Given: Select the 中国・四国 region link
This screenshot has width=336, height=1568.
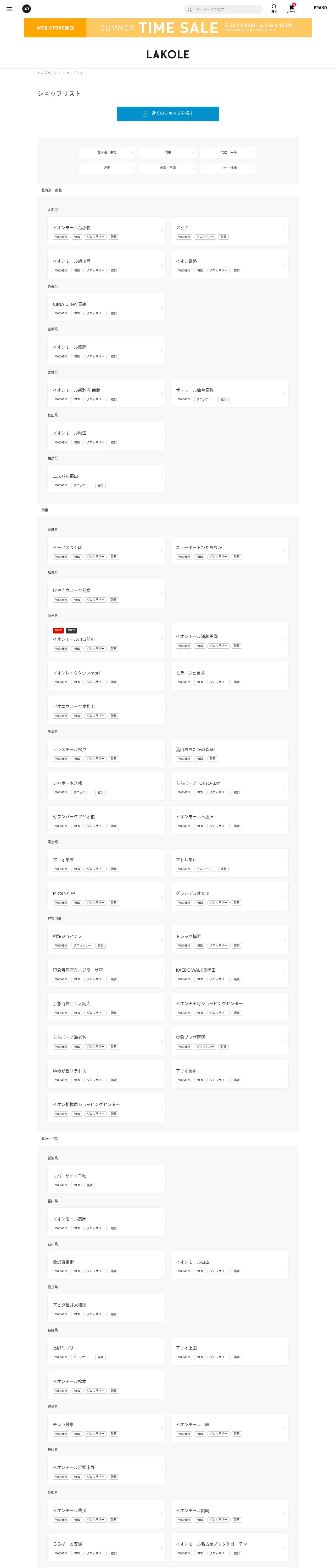Looking at the screenshot, I should [168, 168].
